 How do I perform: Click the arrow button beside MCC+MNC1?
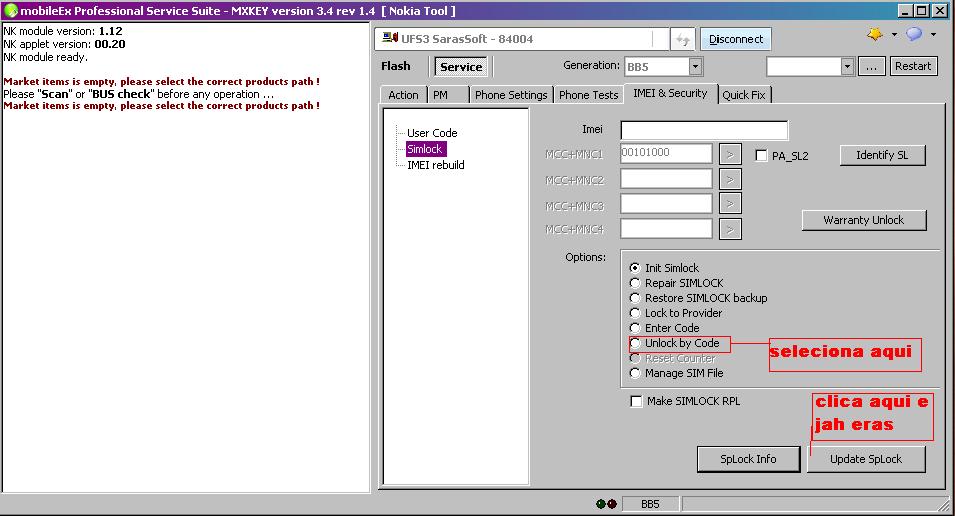(730, 154)
